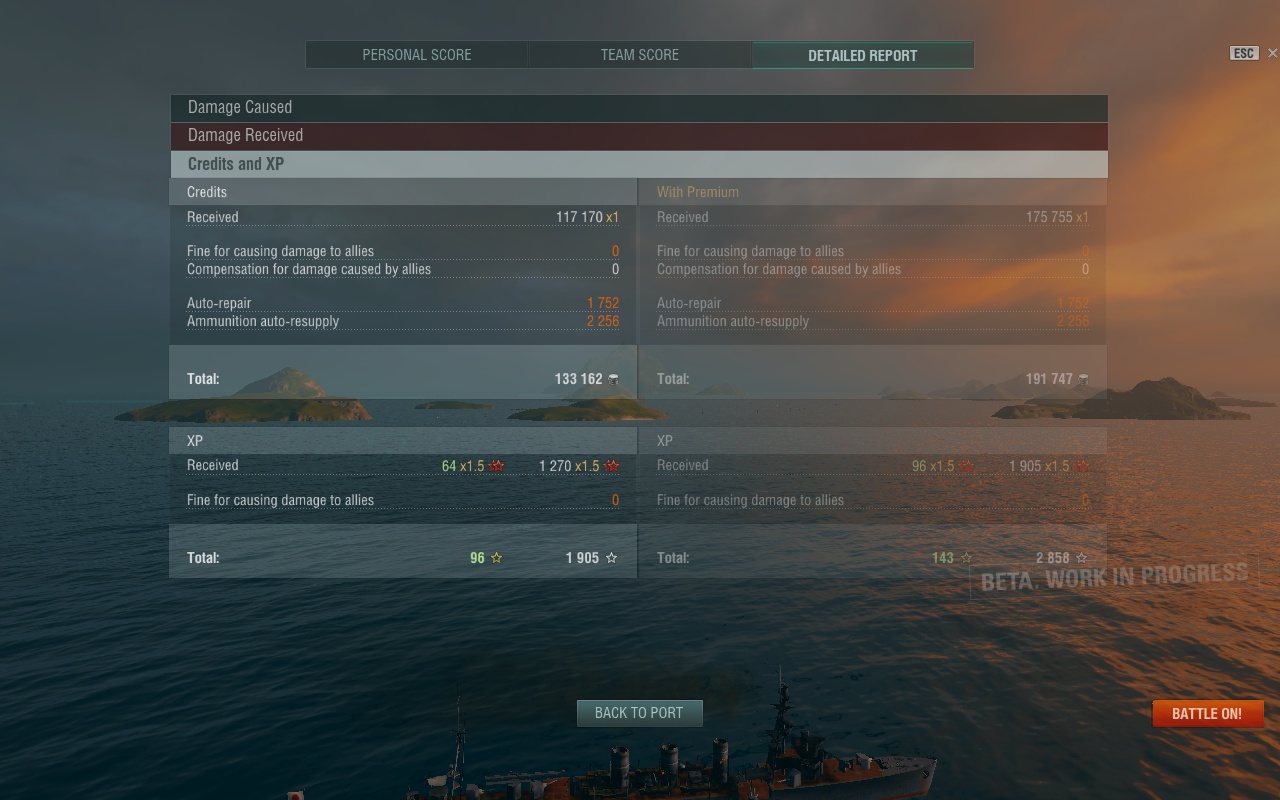Click red star icon next to 1 270 x1.5
Viewport: 1280px width, 800px height.
612,466
